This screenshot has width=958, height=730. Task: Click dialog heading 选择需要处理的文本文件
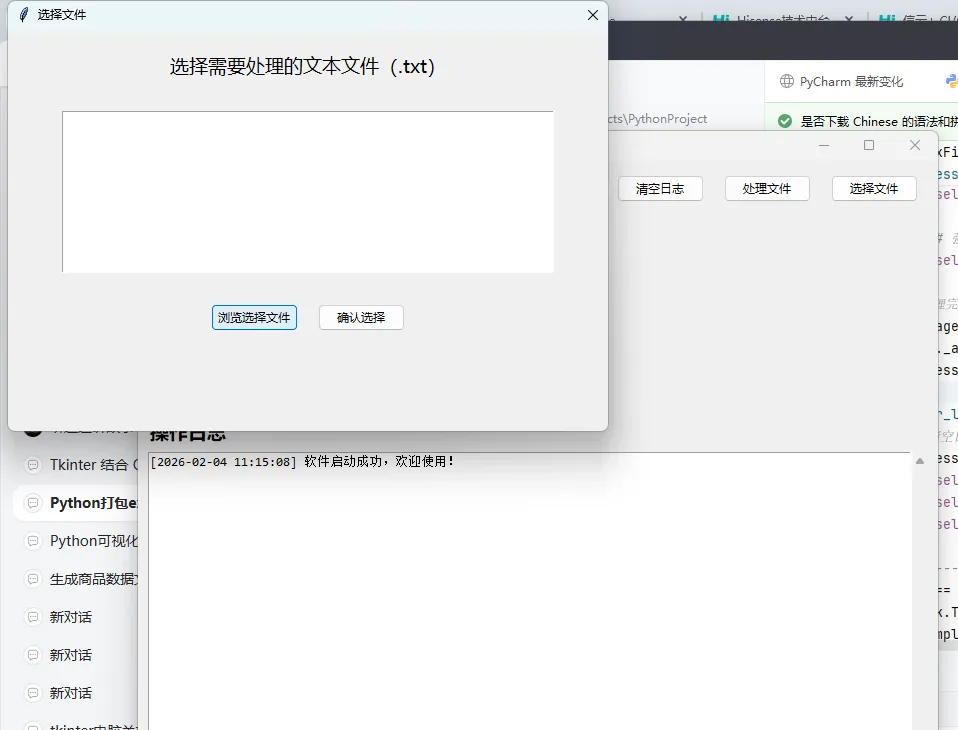(x=302, y=67)
